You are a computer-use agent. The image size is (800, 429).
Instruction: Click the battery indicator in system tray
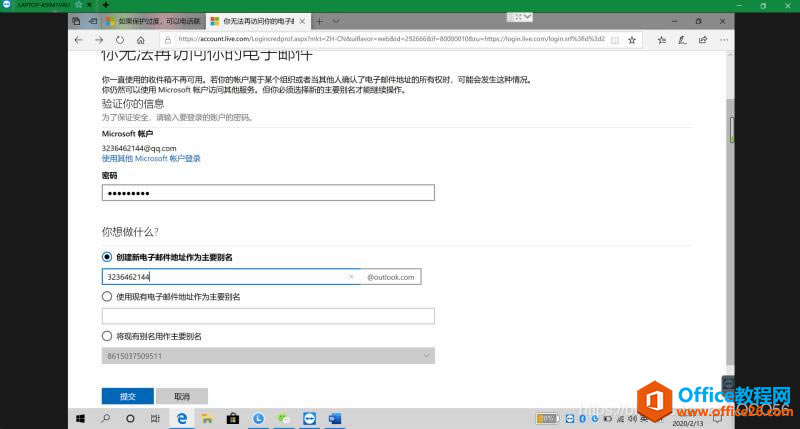(x=547, y=419)
